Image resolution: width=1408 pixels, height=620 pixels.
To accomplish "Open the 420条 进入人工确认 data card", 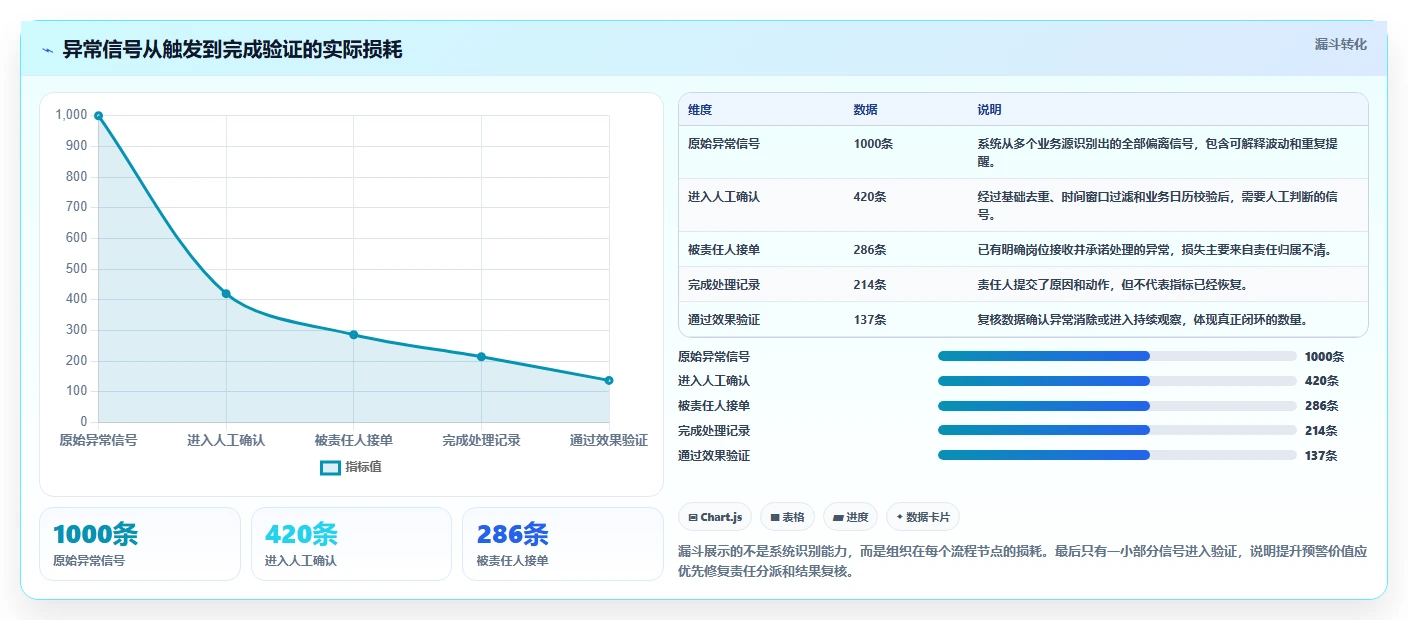I will 352,544.
